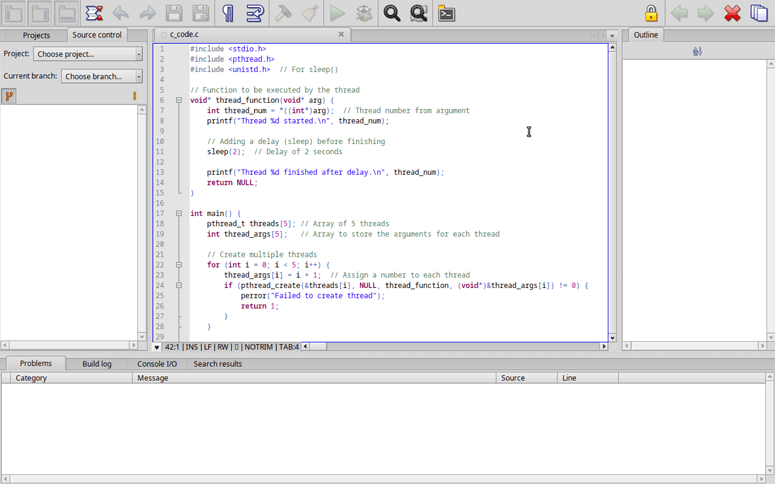
Task: Click the editor horizontal scrollbar right arrow
Action: [x=603, y=347]
